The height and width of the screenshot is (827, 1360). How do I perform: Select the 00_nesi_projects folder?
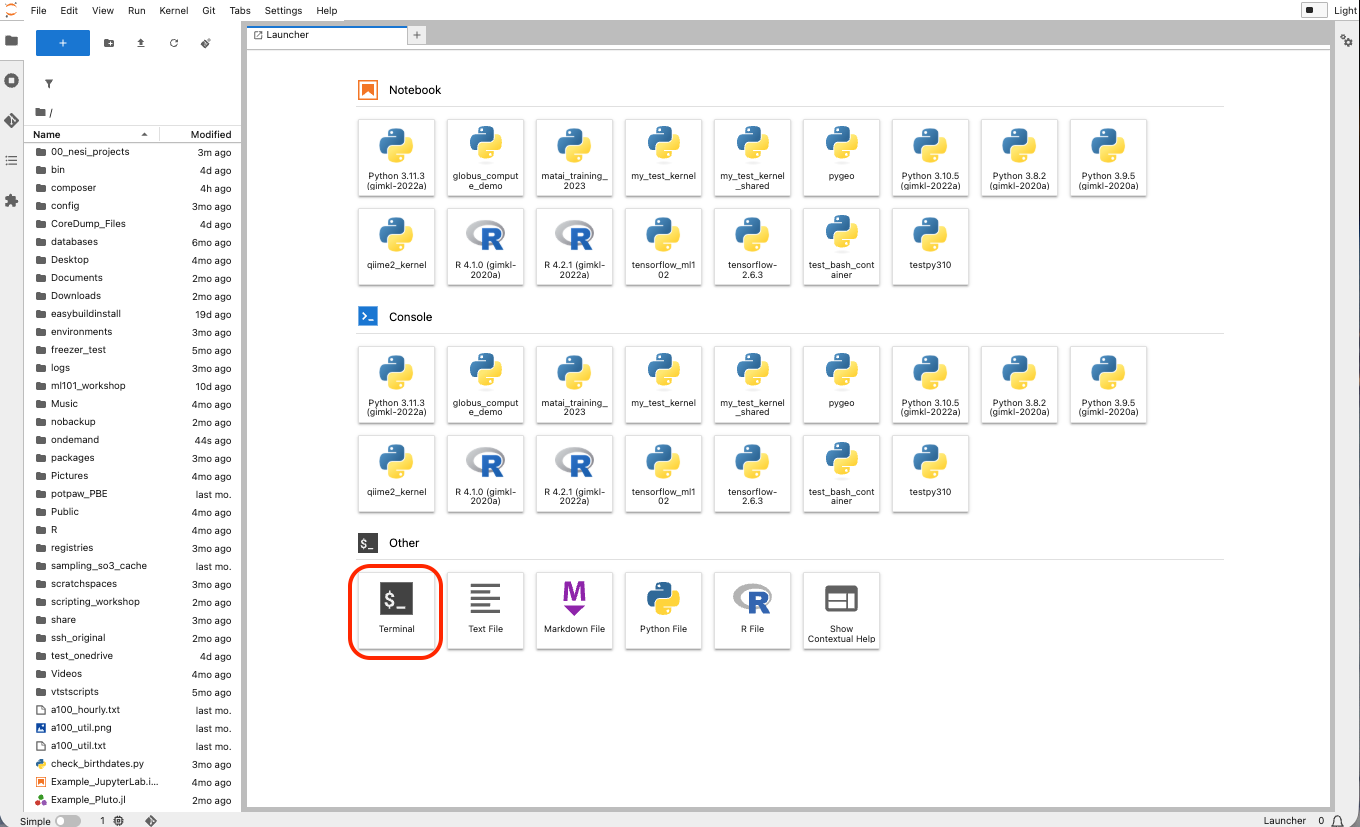(x=132, y=152)
